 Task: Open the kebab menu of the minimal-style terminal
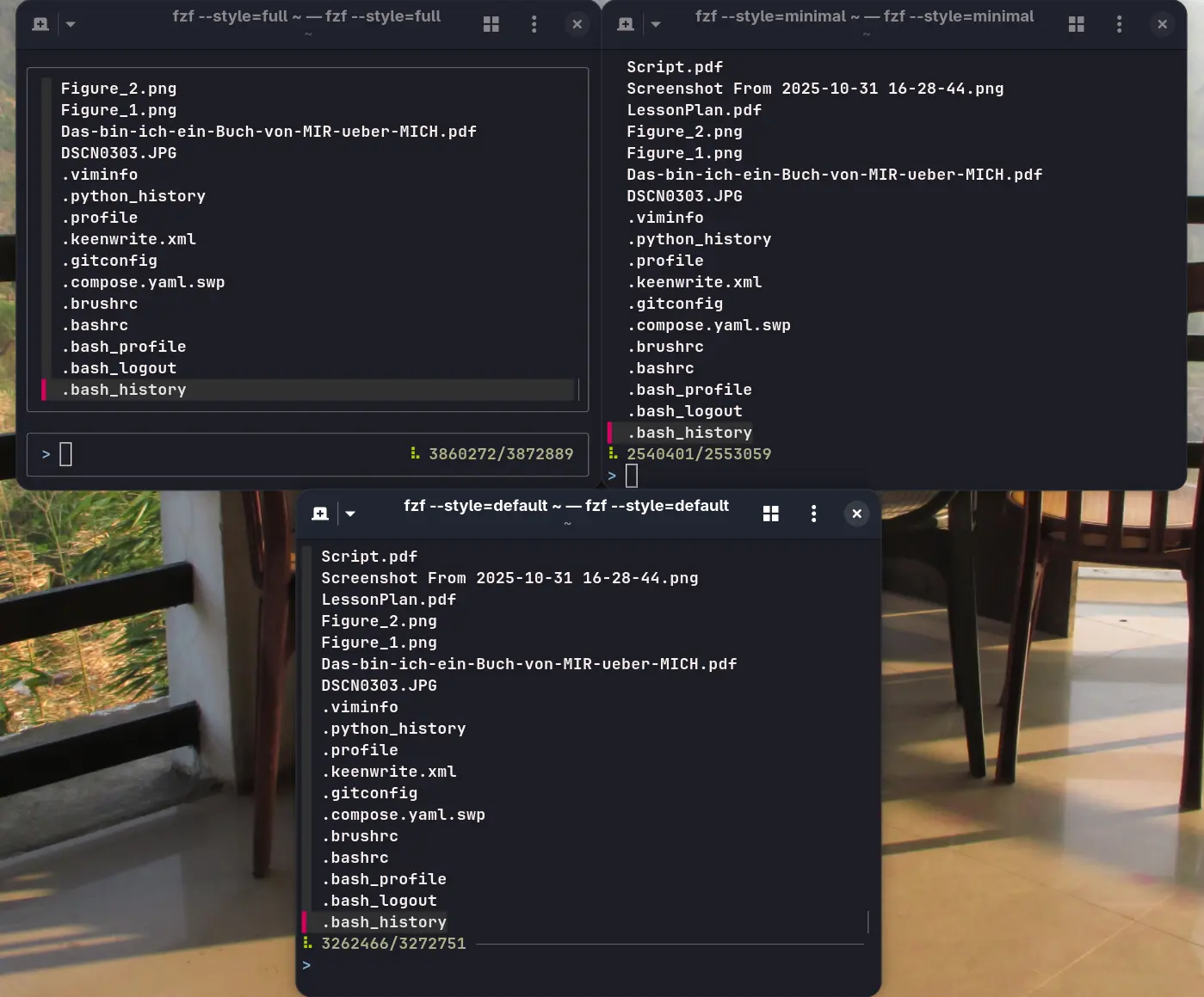pyautogui.click(x=1119, y=23)
